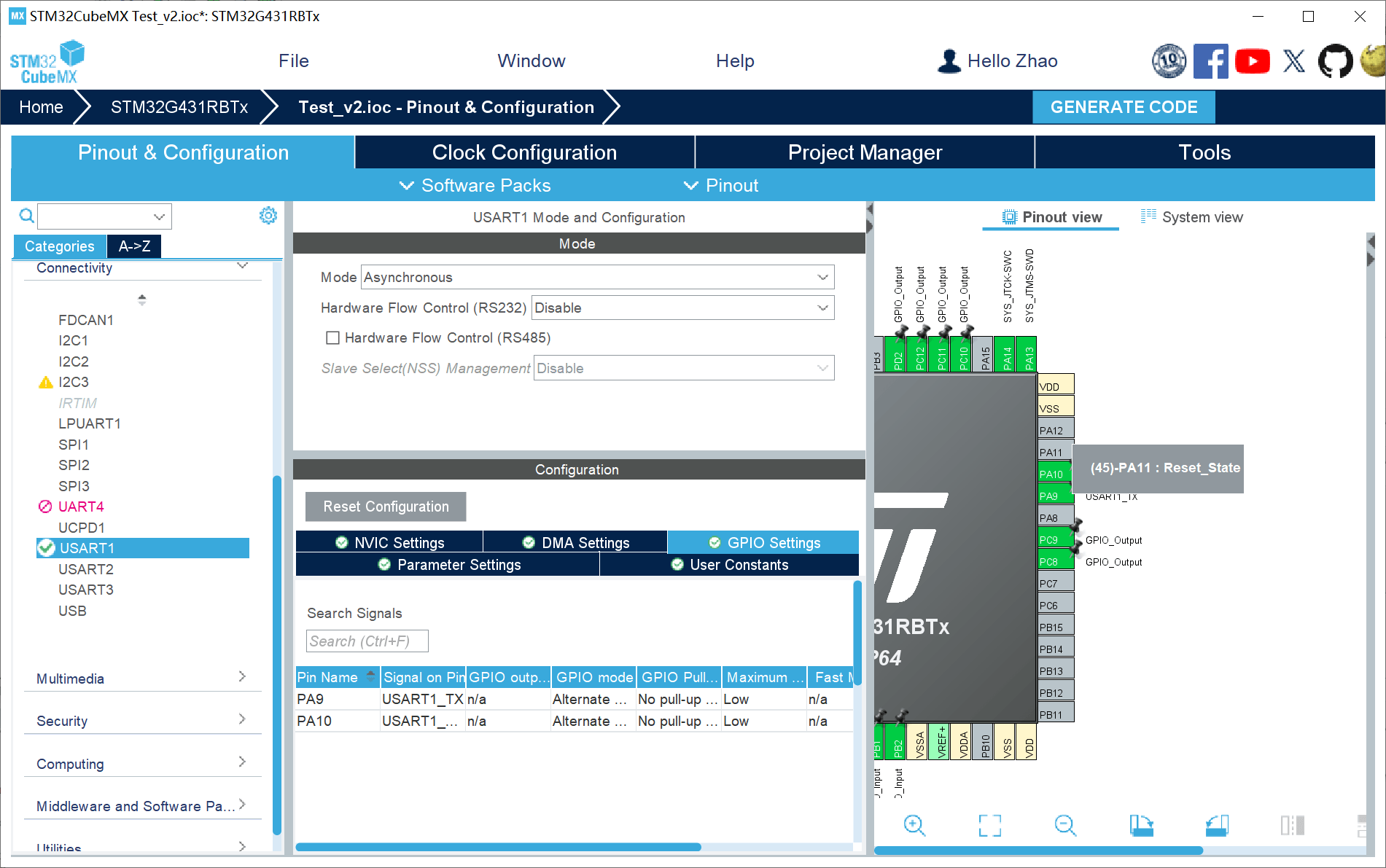Enable Hardware Flow Control (RS485) checkbox
The image size is (1386, 868).
point(332,338)
